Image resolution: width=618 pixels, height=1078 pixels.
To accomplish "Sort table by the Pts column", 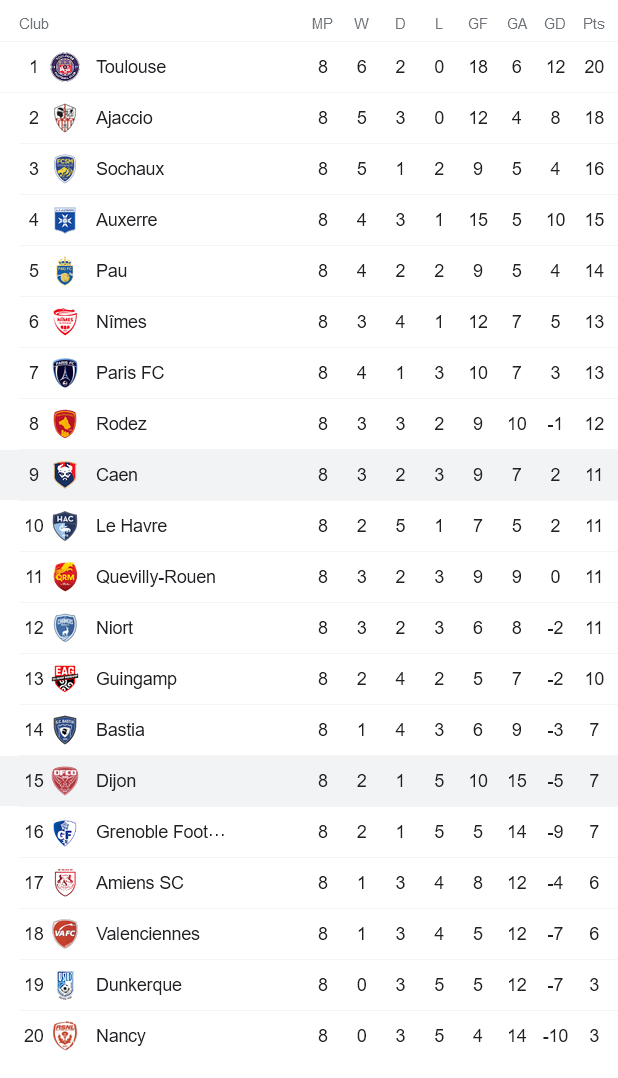I will point(594,23).
